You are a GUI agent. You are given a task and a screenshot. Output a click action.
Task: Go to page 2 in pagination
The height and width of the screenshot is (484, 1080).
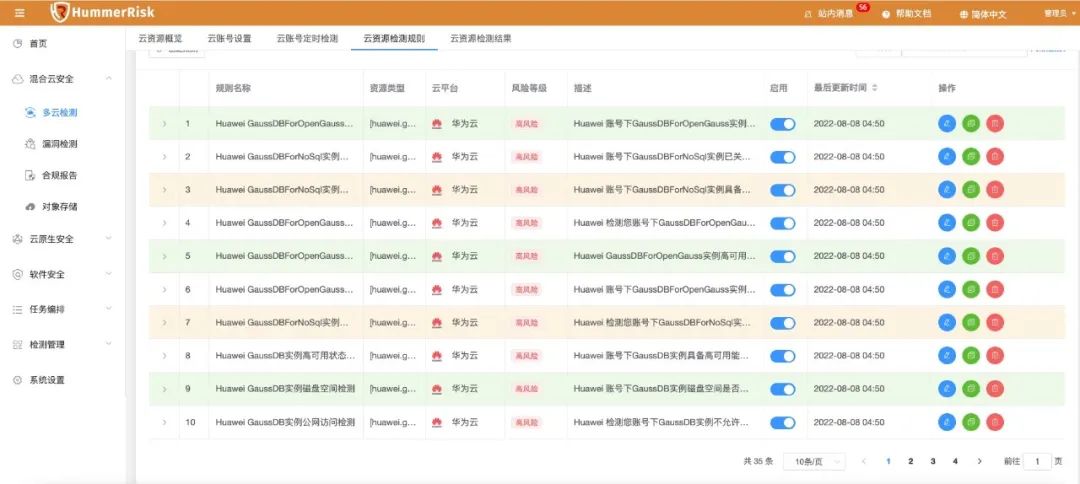pyautogui.click(x=911, y=461)
